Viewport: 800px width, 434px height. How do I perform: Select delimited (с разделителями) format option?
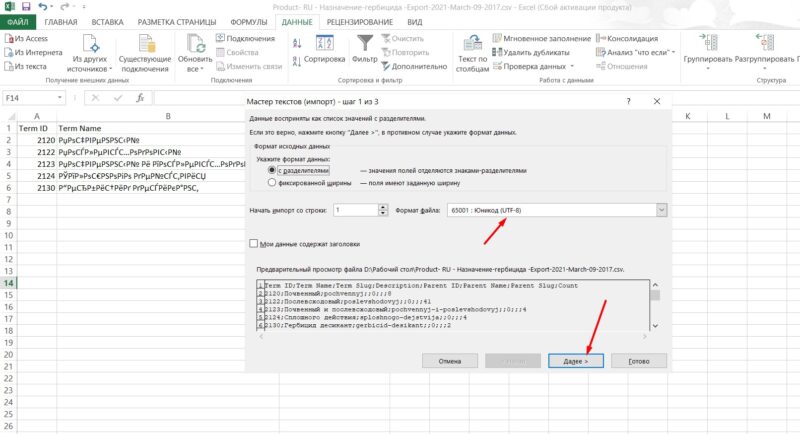pyautogui.click(x=272, y=170)
